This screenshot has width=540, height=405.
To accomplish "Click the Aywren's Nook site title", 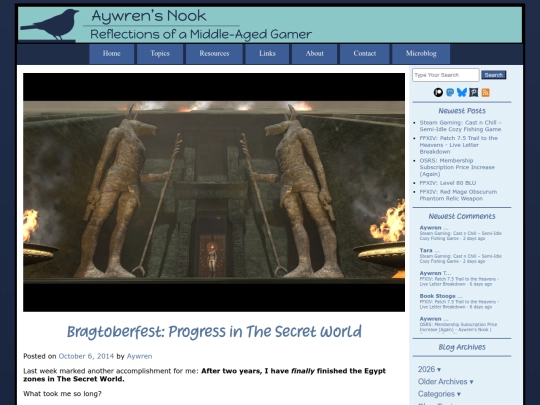I will [149, 16].
